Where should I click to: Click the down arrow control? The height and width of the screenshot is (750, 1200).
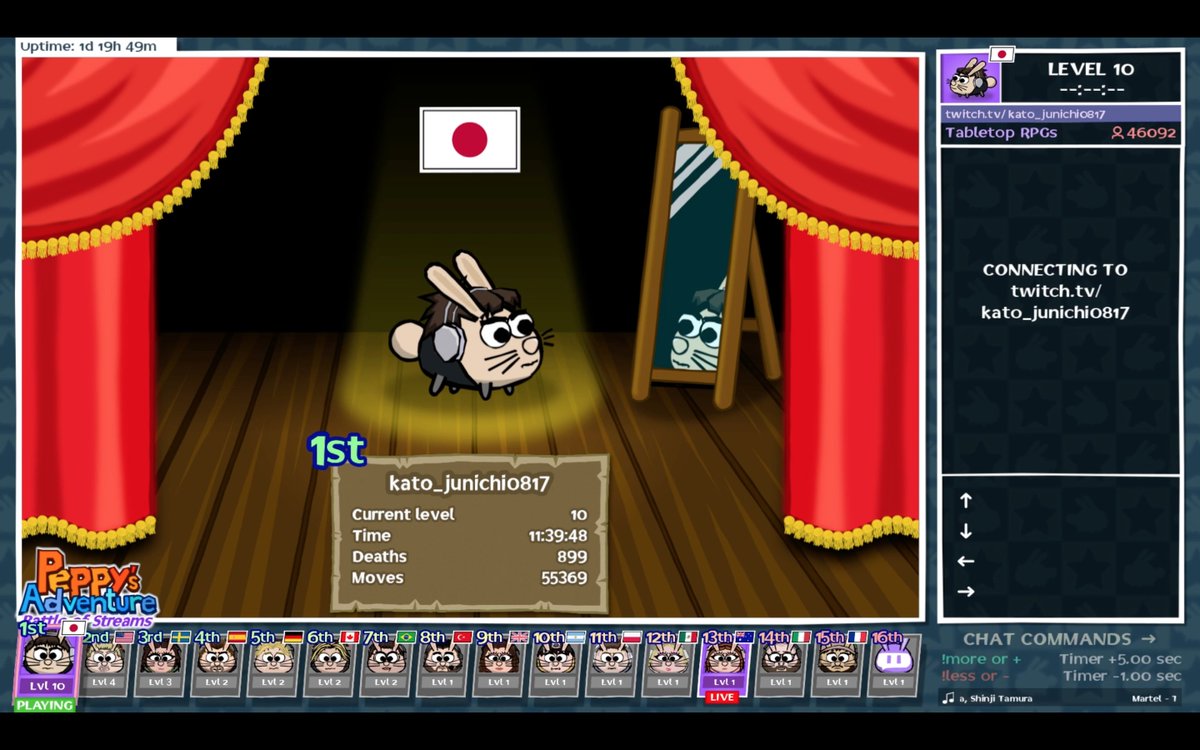tap(966, 531)
